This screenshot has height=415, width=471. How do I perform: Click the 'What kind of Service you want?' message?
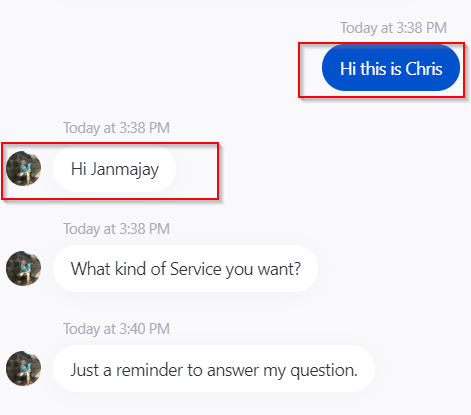tap(185, 269)
